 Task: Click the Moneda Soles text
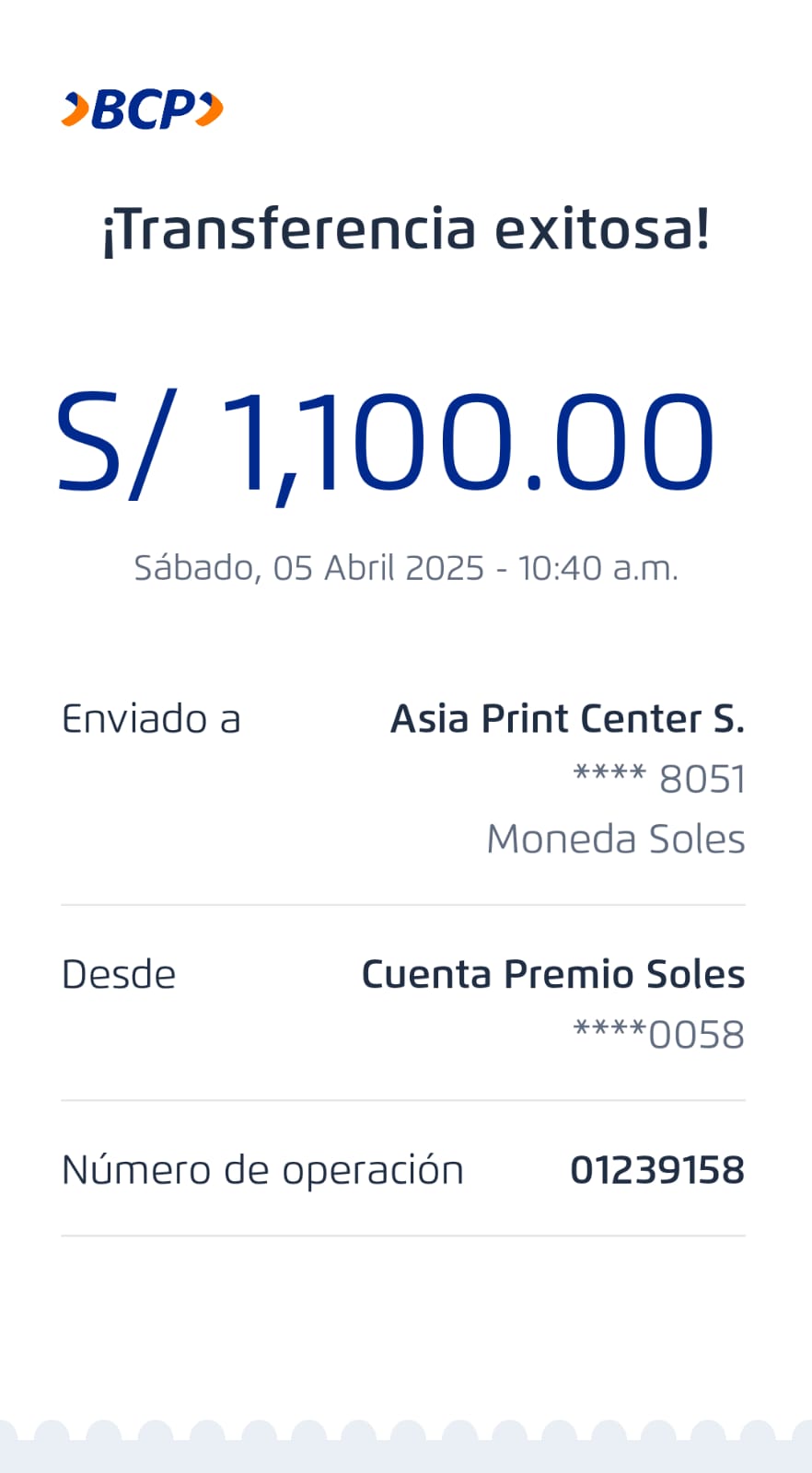pyautogui.click(x=616, y=839)
